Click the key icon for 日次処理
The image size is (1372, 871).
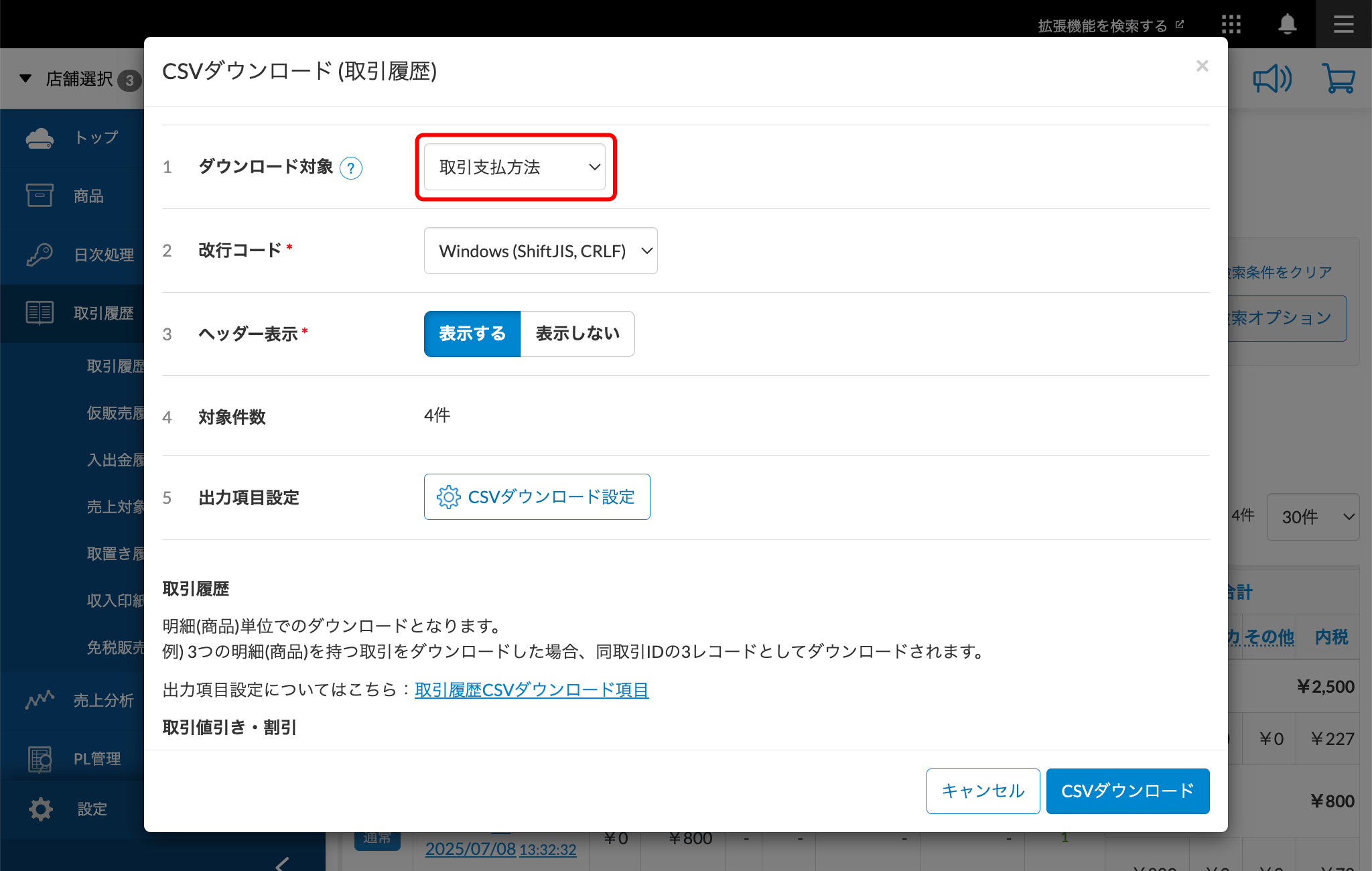(40, 255)
